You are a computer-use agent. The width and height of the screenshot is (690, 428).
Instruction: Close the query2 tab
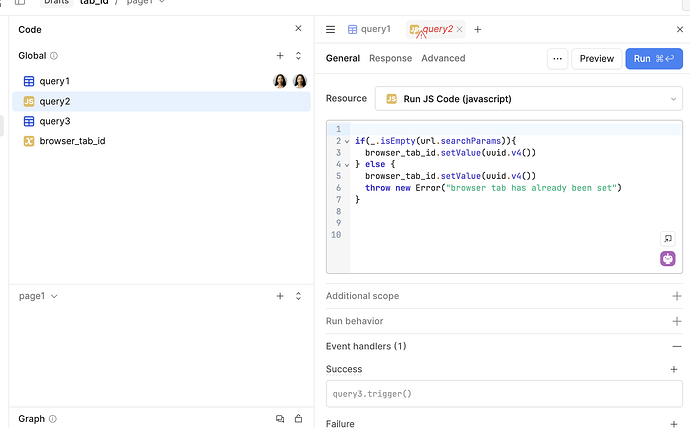[x=459, y=29]
